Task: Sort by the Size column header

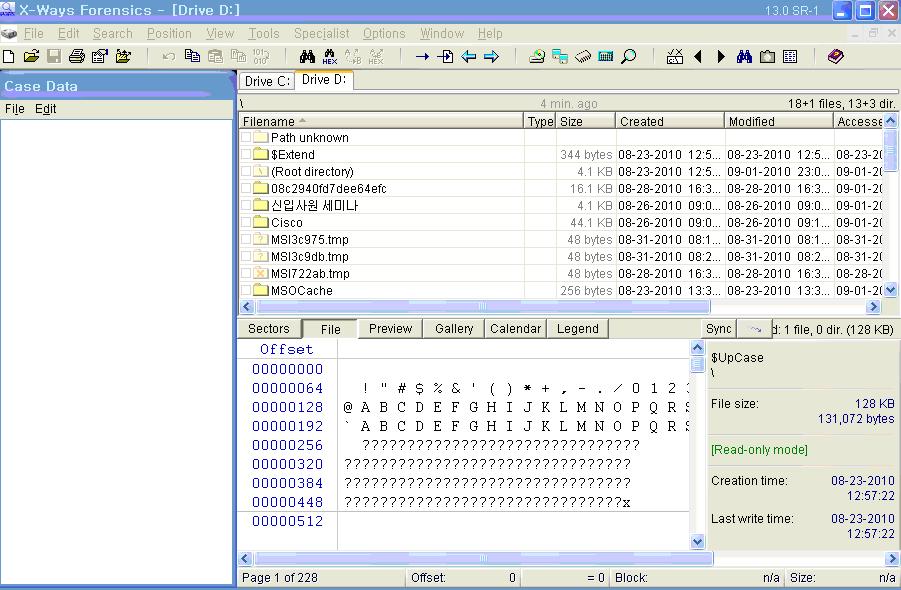Action: [x=586, y=121]
